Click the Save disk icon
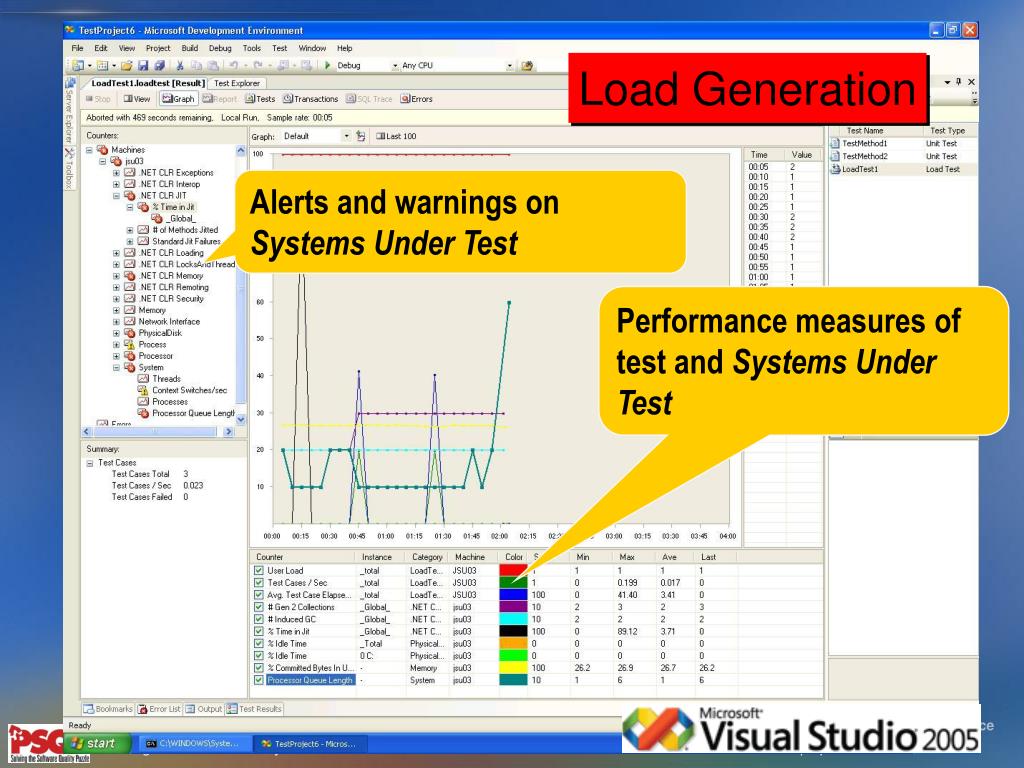This screenshot has height=768, width=1024. tap(143, 65)
